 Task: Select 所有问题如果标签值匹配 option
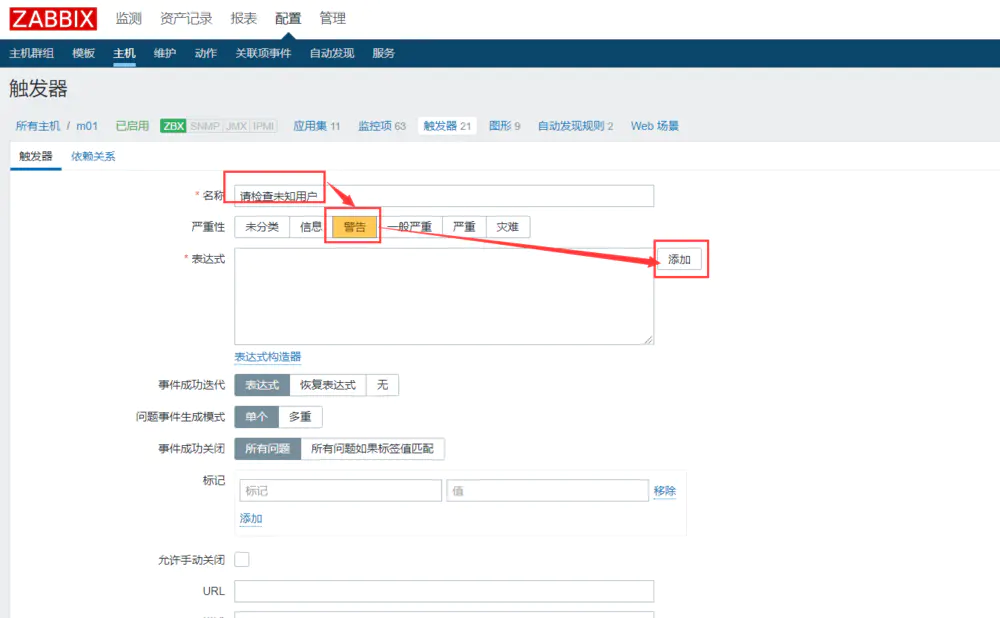(372, 448)
